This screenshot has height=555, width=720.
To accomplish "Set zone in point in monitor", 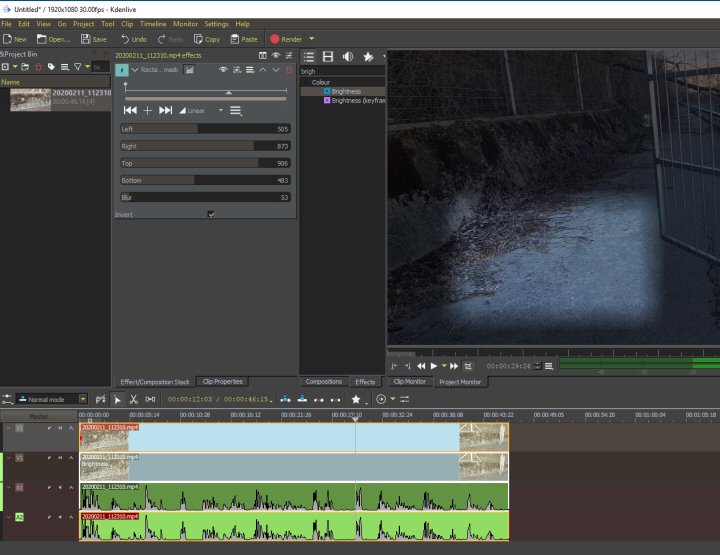I will [x=394, y=366].
